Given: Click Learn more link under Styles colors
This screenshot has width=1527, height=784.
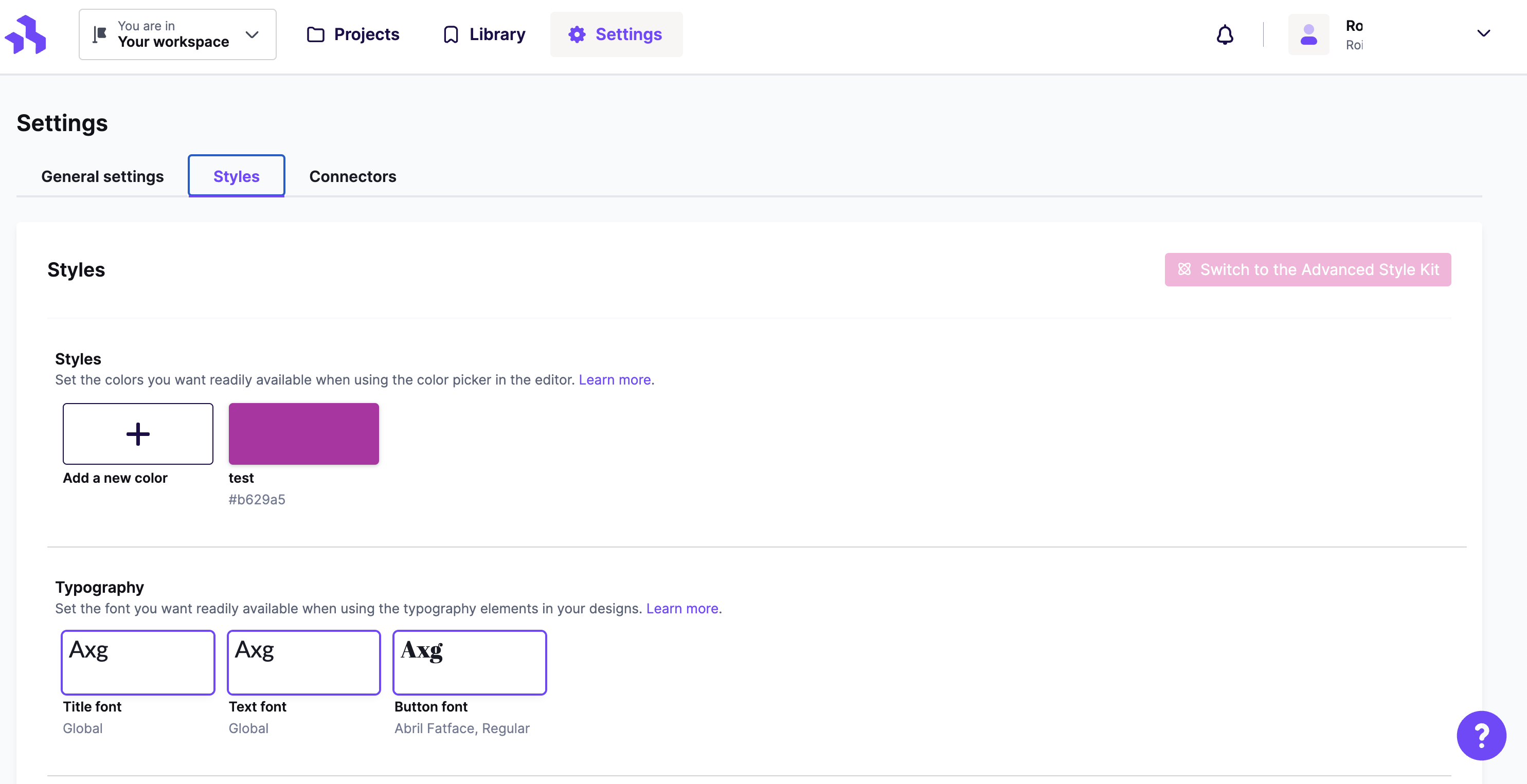Looking at the screenshot, I should coord(615,380).
